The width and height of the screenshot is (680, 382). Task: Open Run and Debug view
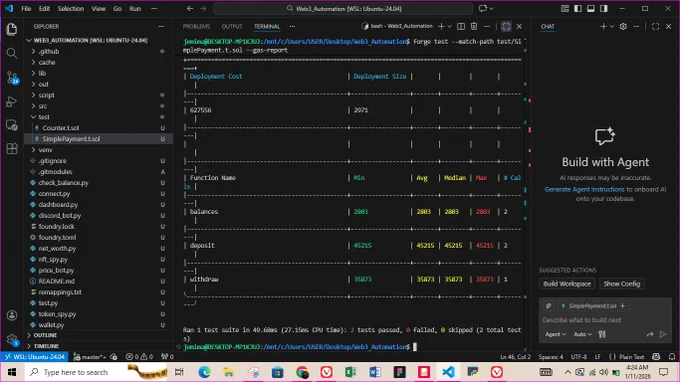[x=12, y=102]
